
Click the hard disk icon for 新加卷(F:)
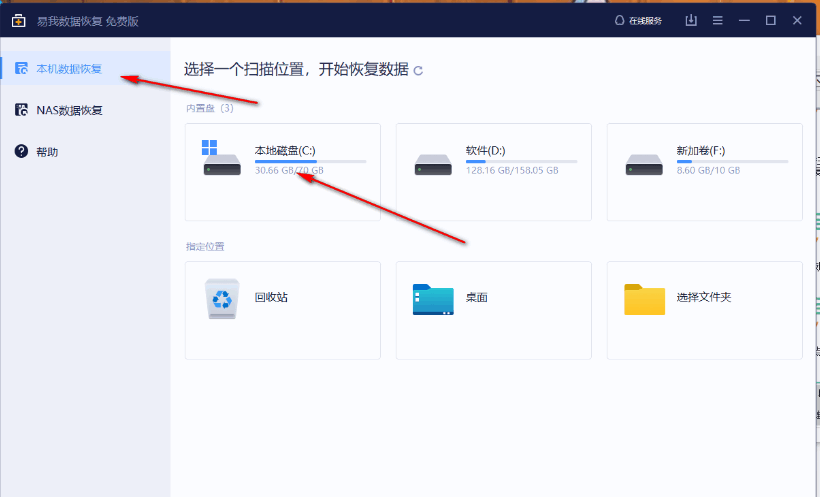tap(644, 164)
